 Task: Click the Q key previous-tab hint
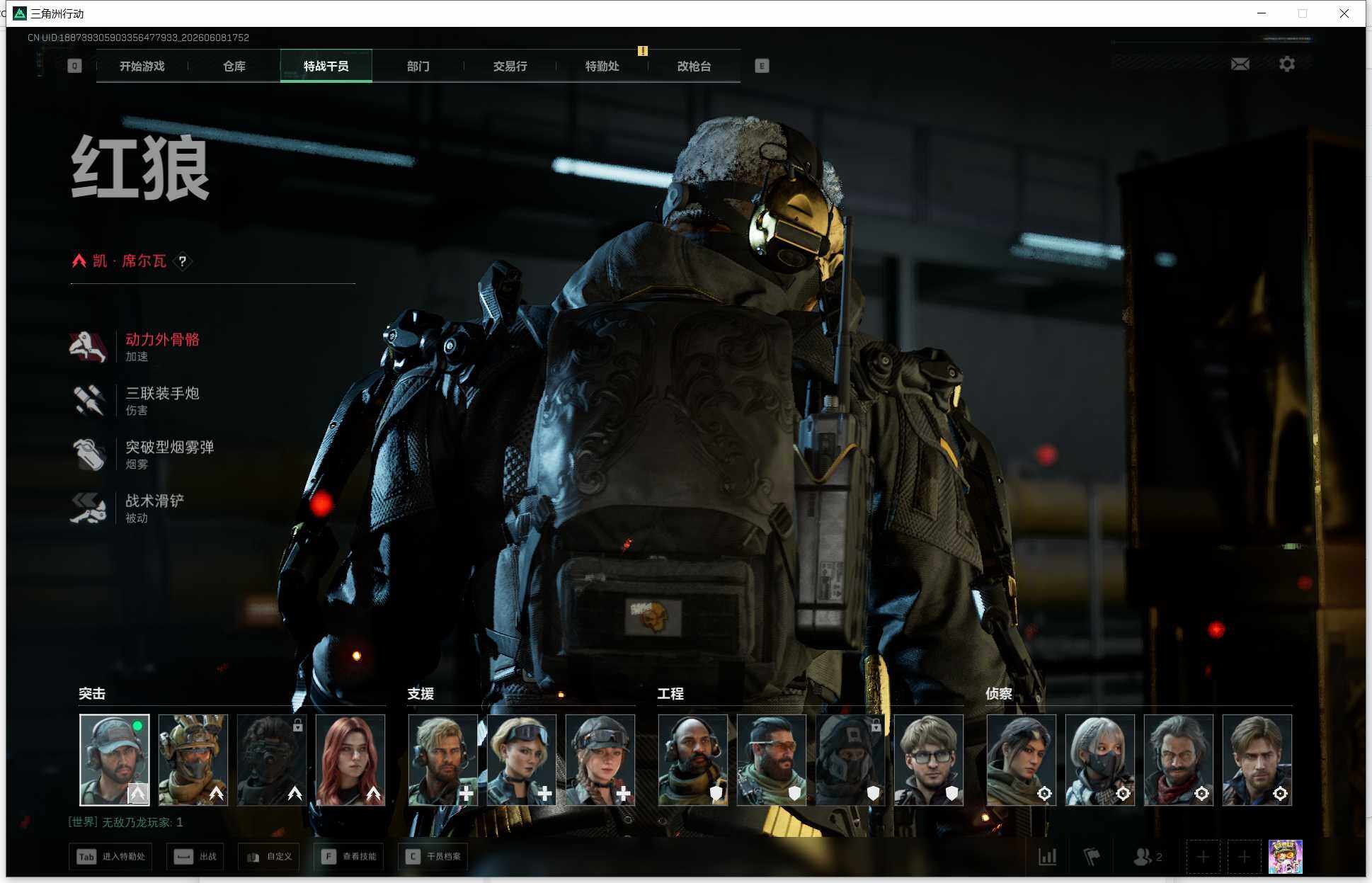coord(74,66)
